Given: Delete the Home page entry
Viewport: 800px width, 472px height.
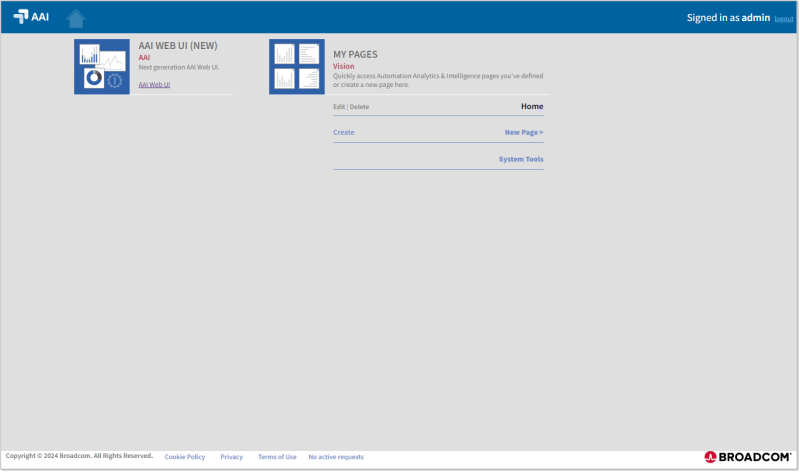Looking at the screenshot, I should (x=359, y=107).
